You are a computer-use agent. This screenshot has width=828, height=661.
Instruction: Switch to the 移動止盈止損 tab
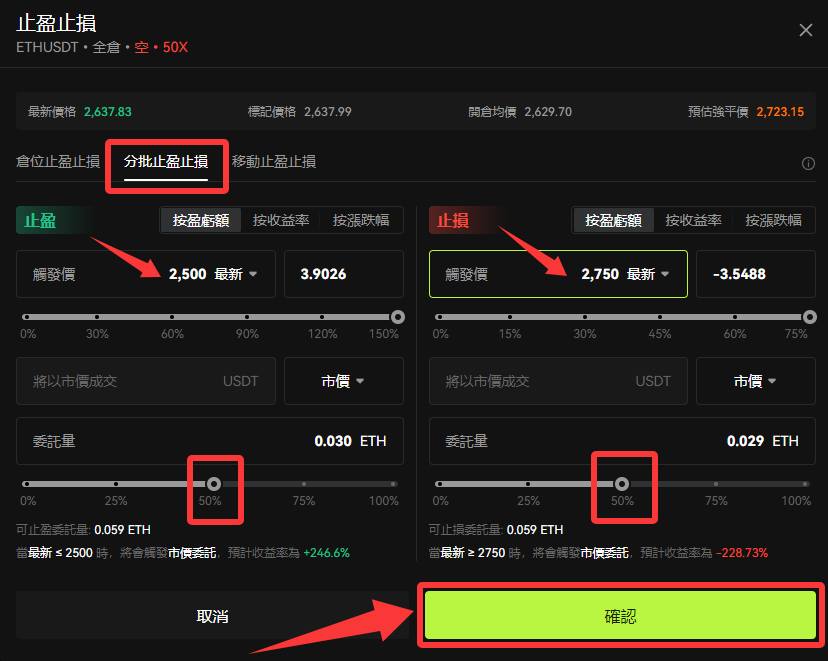click(x=274, y=162)
